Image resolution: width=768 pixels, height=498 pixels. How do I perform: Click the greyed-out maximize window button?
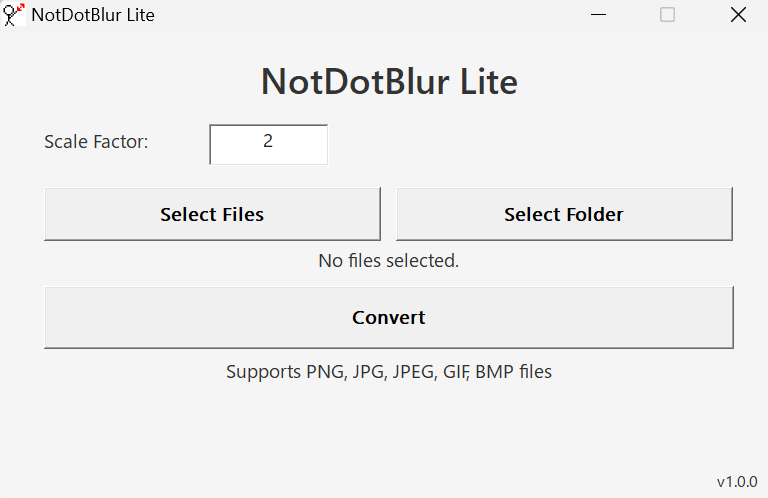click(x=667, y=15)
